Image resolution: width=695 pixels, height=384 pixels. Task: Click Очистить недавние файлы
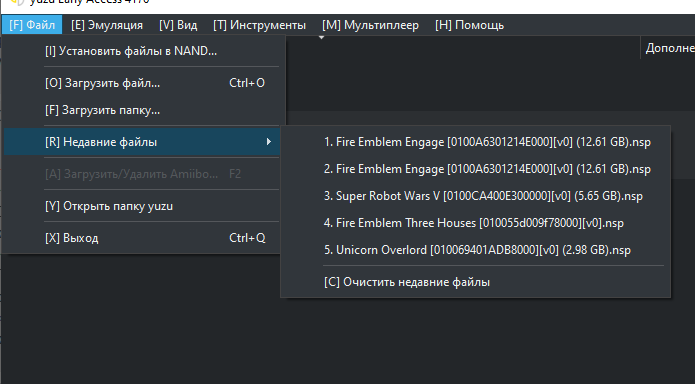[x=476, y=282]
